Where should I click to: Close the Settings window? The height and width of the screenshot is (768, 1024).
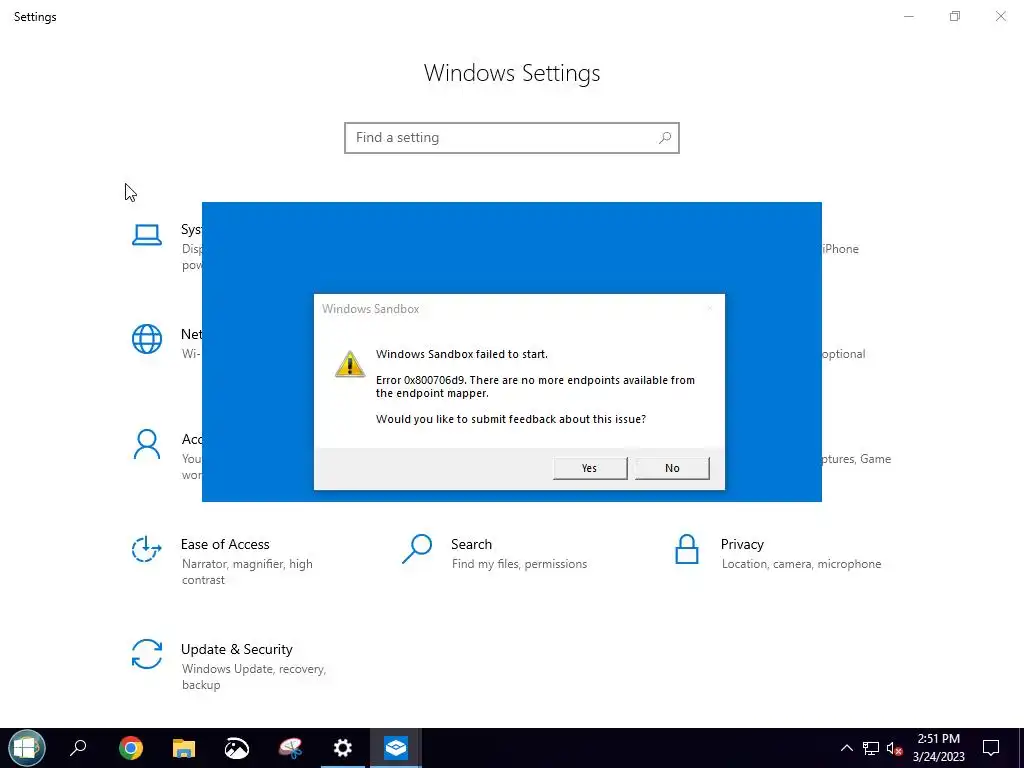click(1000, 16)
